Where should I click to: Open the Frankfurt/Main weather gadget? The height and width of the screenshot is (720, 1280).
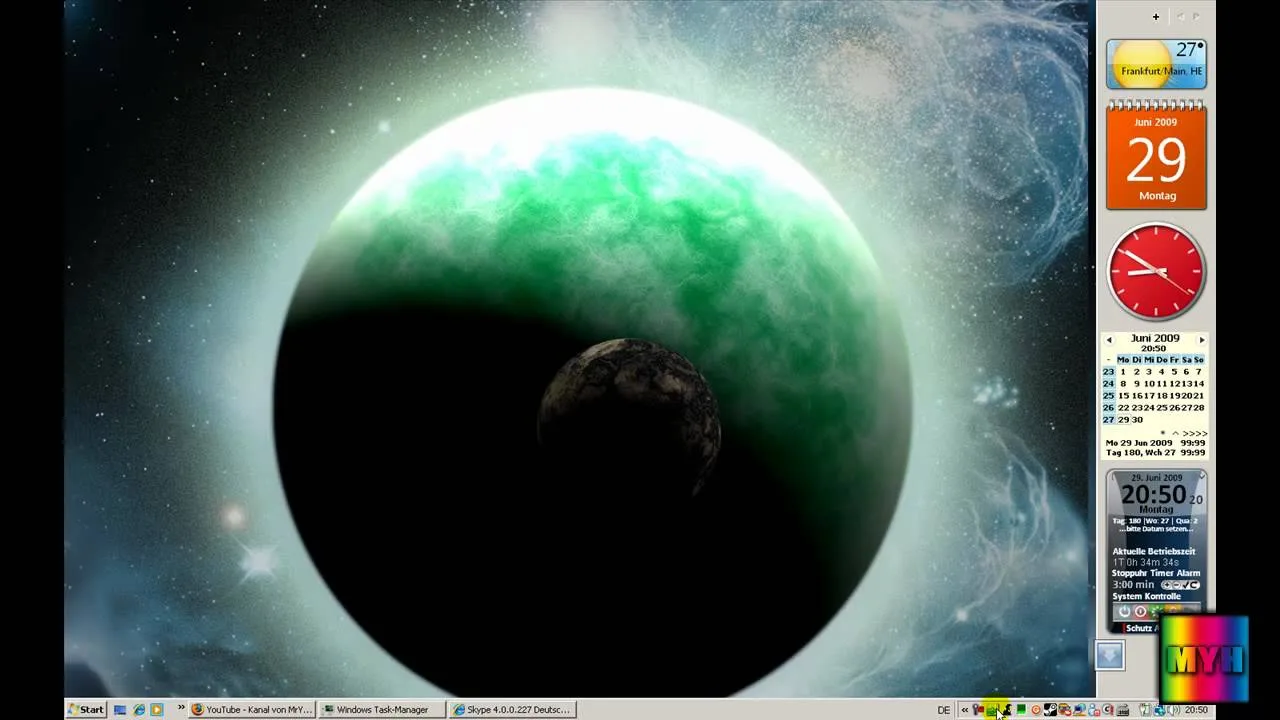1156,64
